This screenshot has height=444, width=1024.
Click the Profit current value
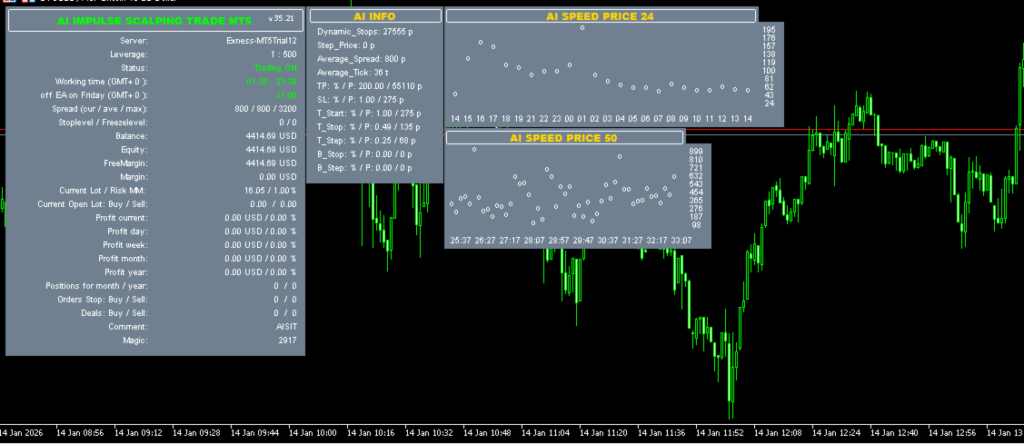pos(260,217)
